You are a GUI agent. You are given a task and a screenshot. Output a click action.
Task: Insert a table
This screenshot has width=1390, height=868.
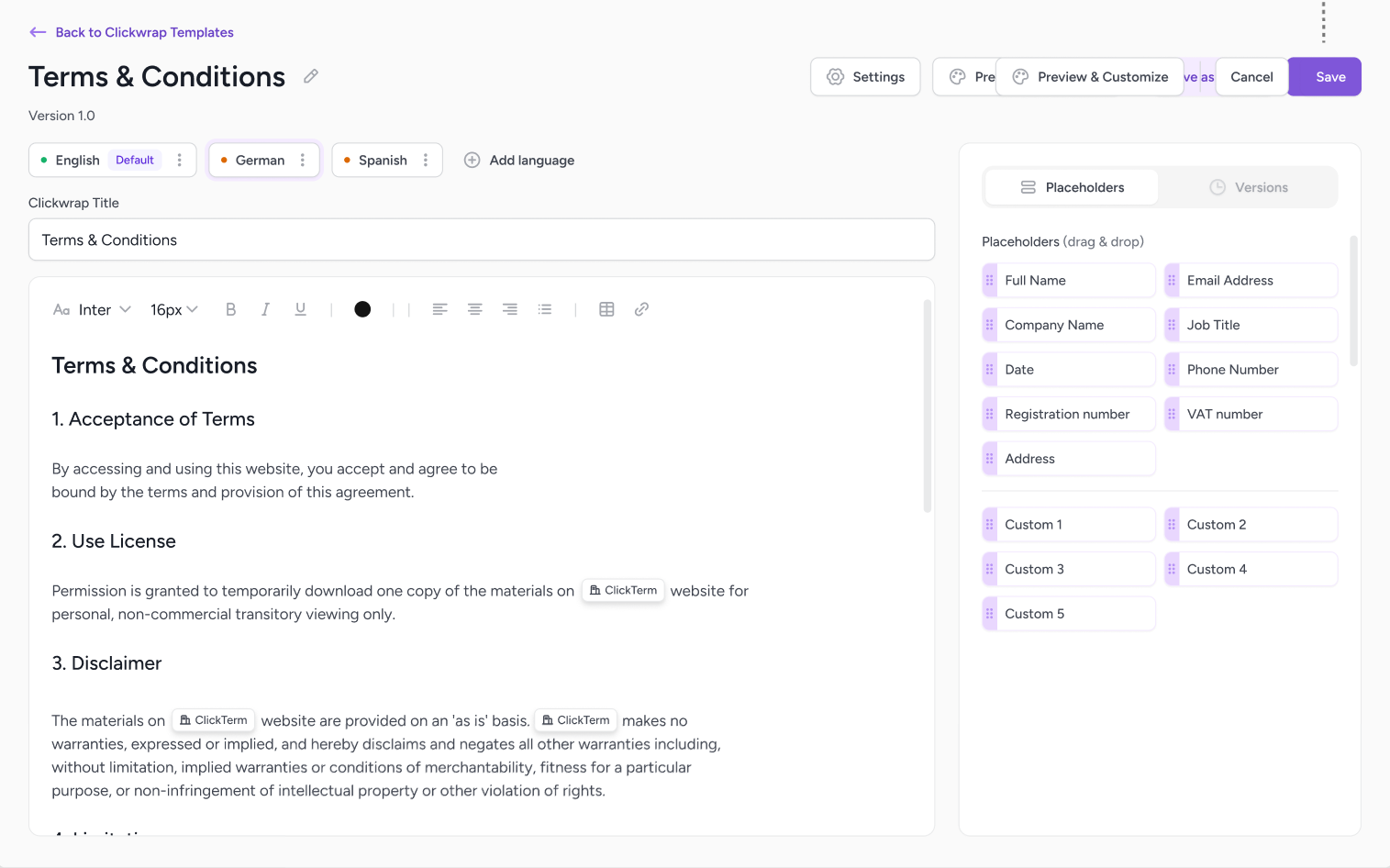click(606, 309)
